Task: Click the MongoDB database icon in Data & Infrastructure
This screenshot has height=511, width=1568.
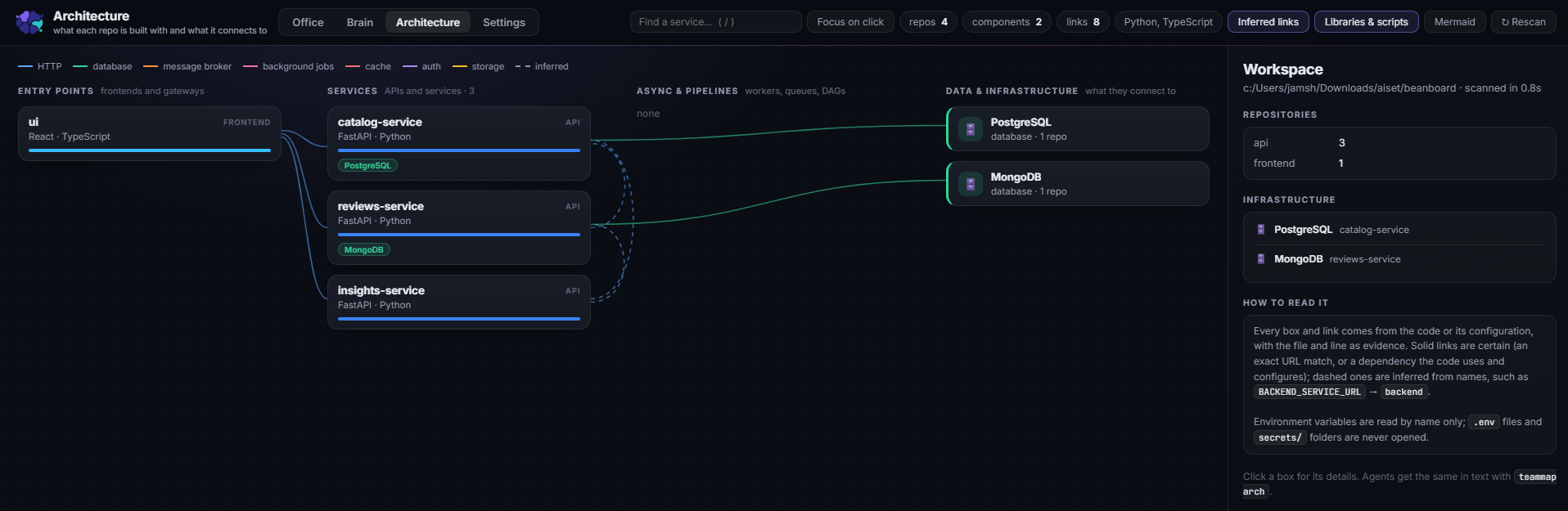Action: pyautogui.click(x=971, y=184)
